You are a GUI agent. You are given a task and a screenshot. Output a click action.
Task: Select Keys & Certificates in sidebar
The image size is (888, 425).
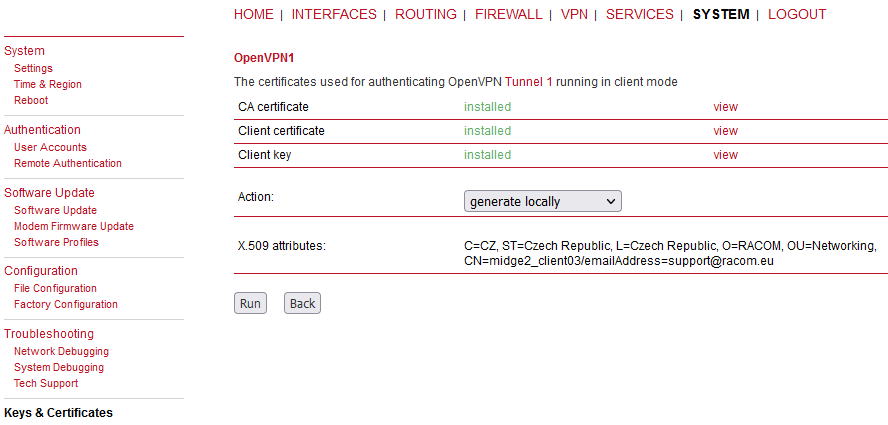[58, 412]
